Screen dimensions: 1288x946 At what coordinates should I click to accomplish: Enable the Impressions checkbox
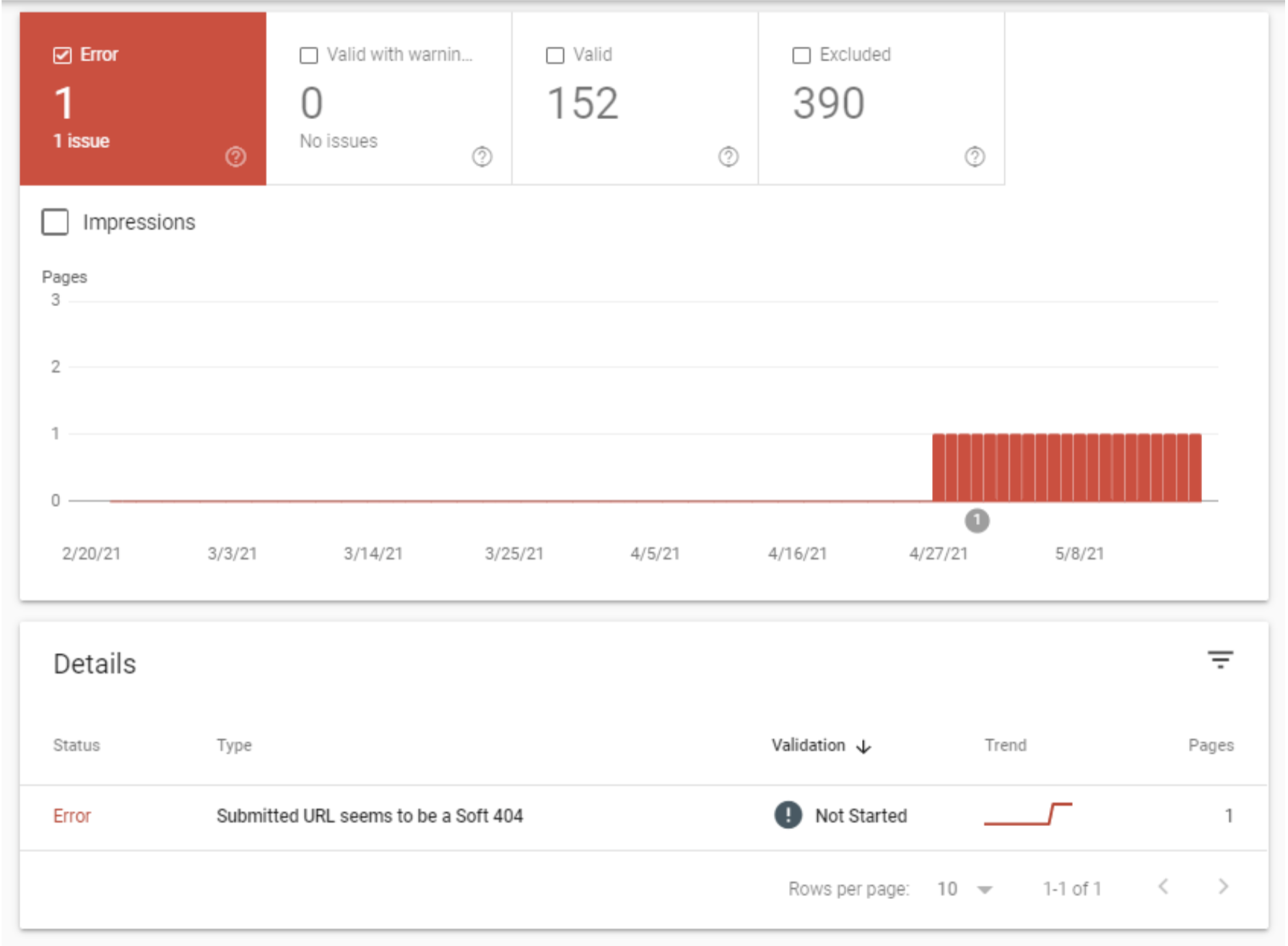[56, 222]
